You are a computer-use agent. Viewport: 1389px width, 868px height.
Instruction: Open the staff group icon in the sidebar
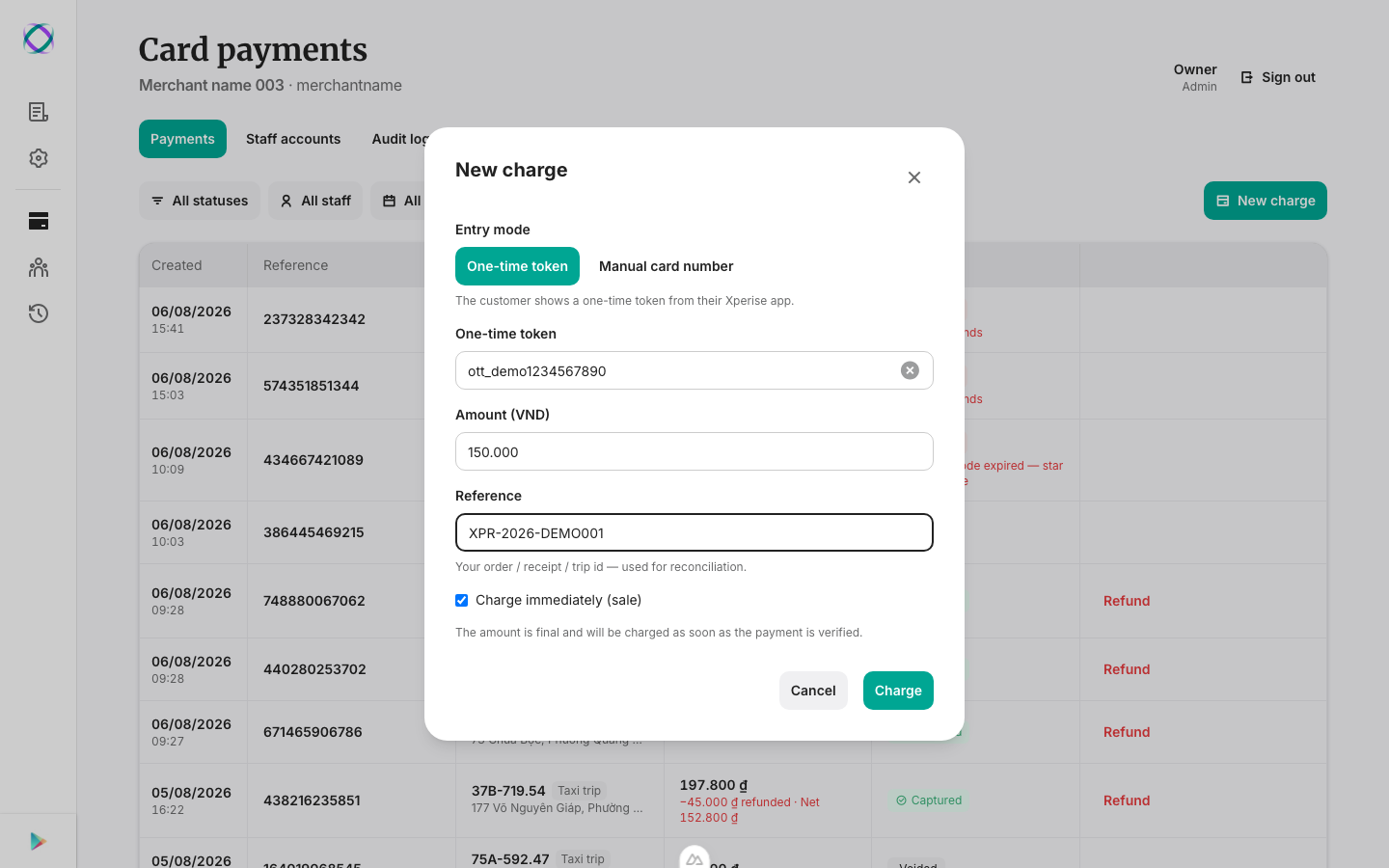pyautogui.click(x=39, y=267)
